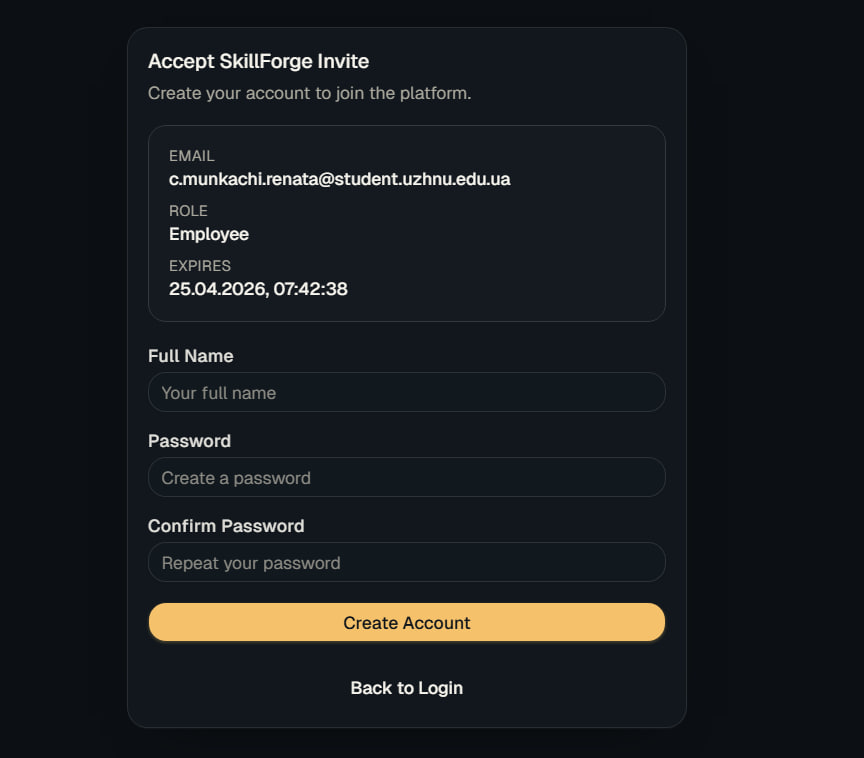Open the Back to Login link
Image resolution: width=864 pixels, height=758 pixels.
406,688
